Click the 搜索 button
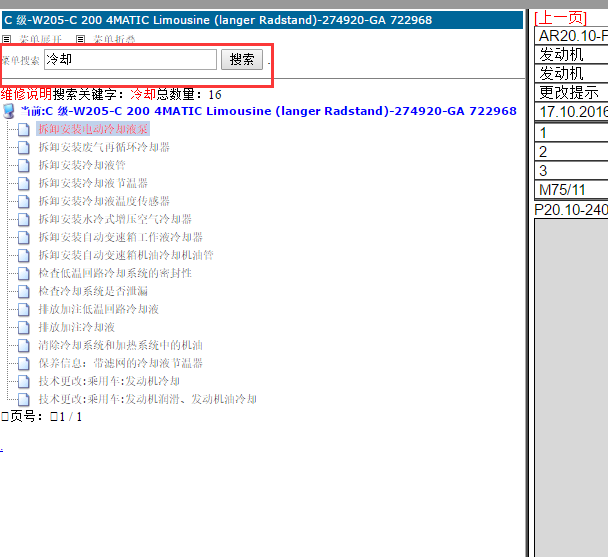 (x=242, y=59)
